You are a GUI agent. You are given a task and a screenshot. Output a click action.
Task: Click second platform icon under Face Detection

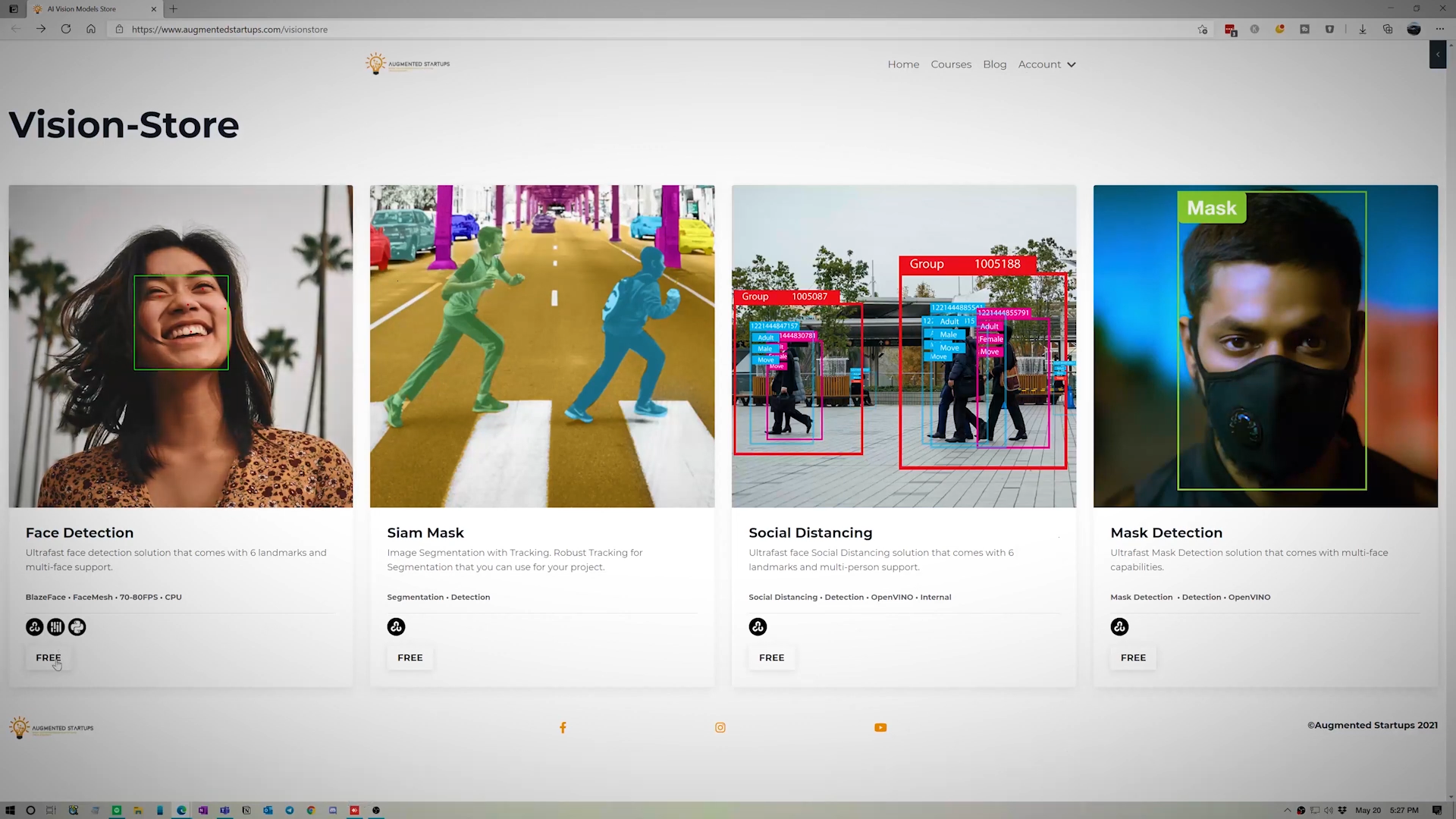(56, 627)
